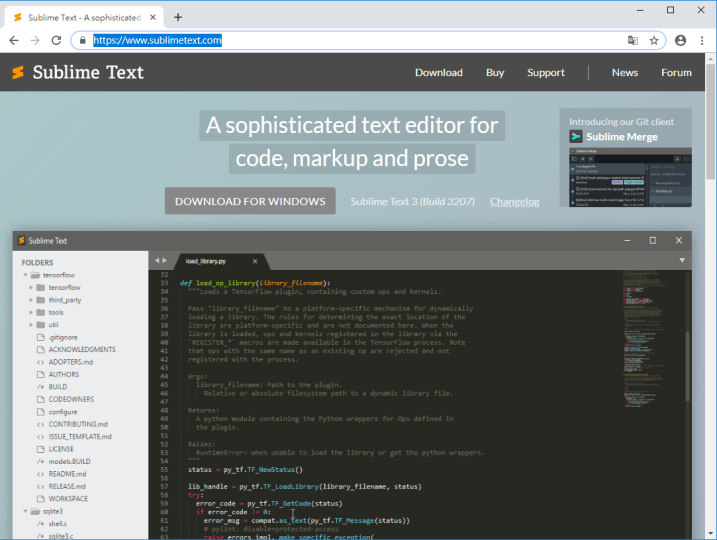
Task: Open the Changelog link
Action: tap(514, 202)
